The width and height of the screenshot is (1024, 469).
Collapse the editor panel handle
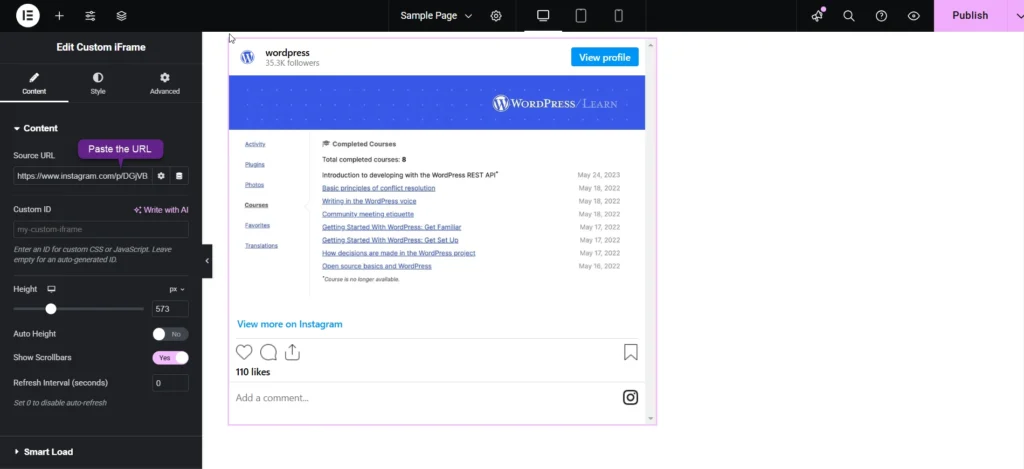(207, 261)
